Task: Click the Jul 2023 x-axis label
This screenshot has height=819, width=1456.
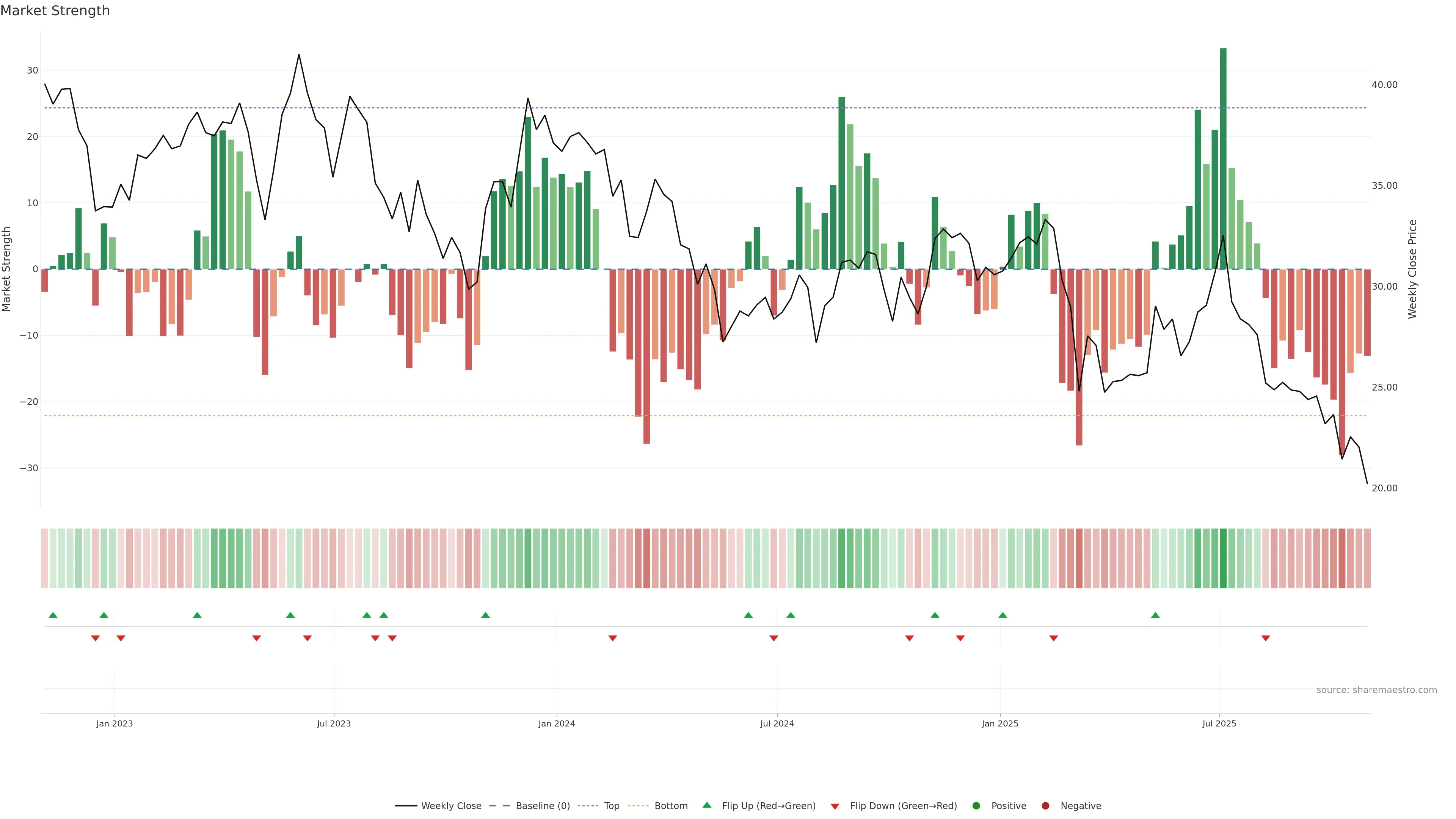Action: pos(334,723)
